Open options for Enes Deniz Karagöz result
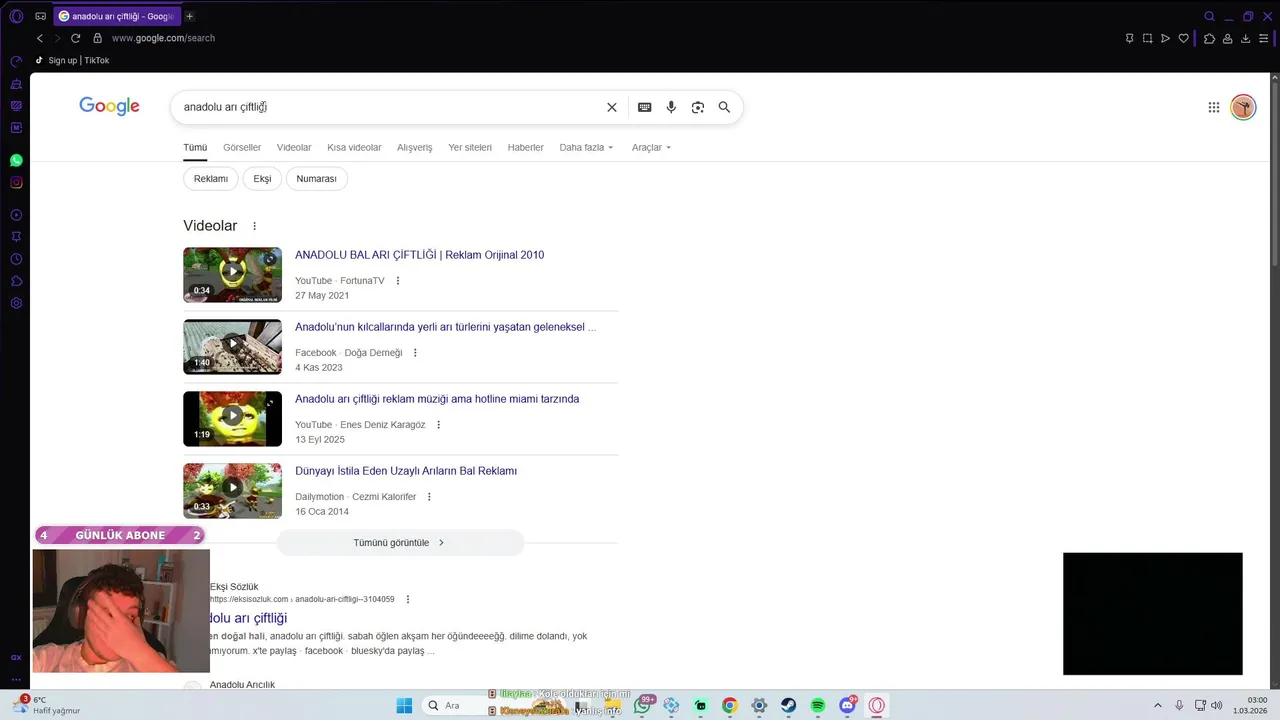Viewport: 1280px width, 720px height. pos(438,425)
